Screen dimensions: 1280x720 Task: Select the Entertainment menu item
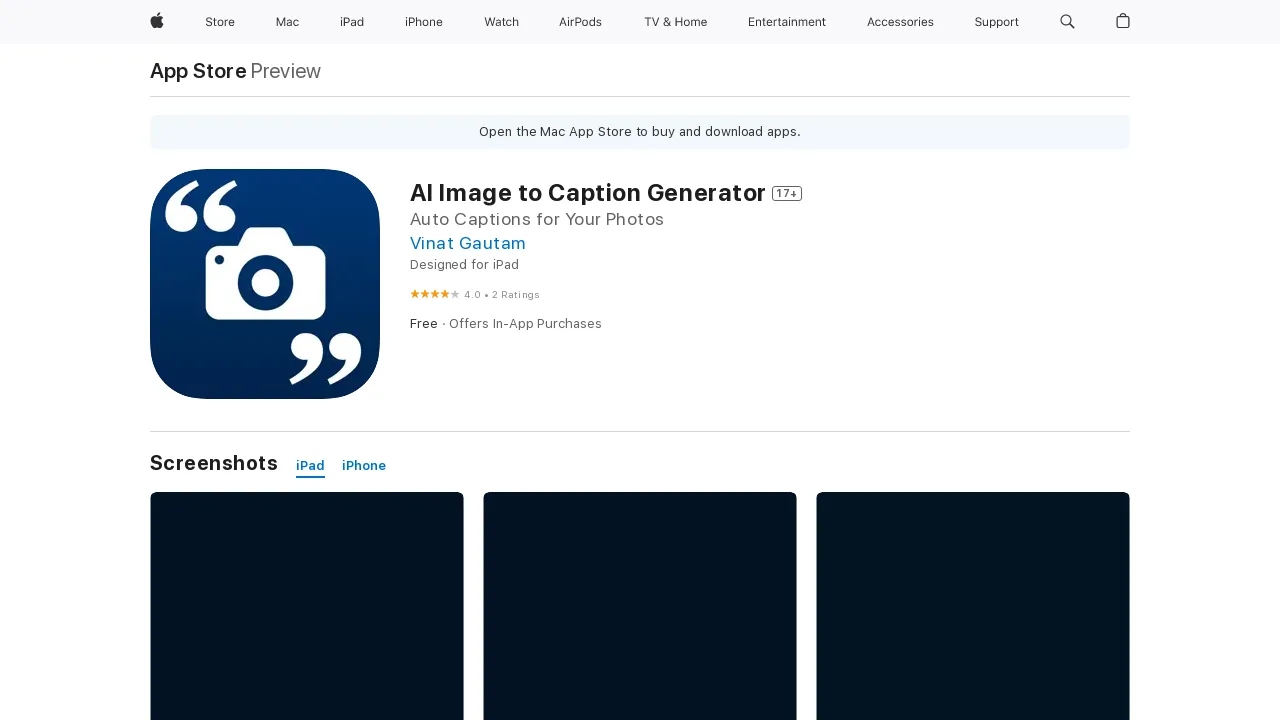(x=787, y=22)
